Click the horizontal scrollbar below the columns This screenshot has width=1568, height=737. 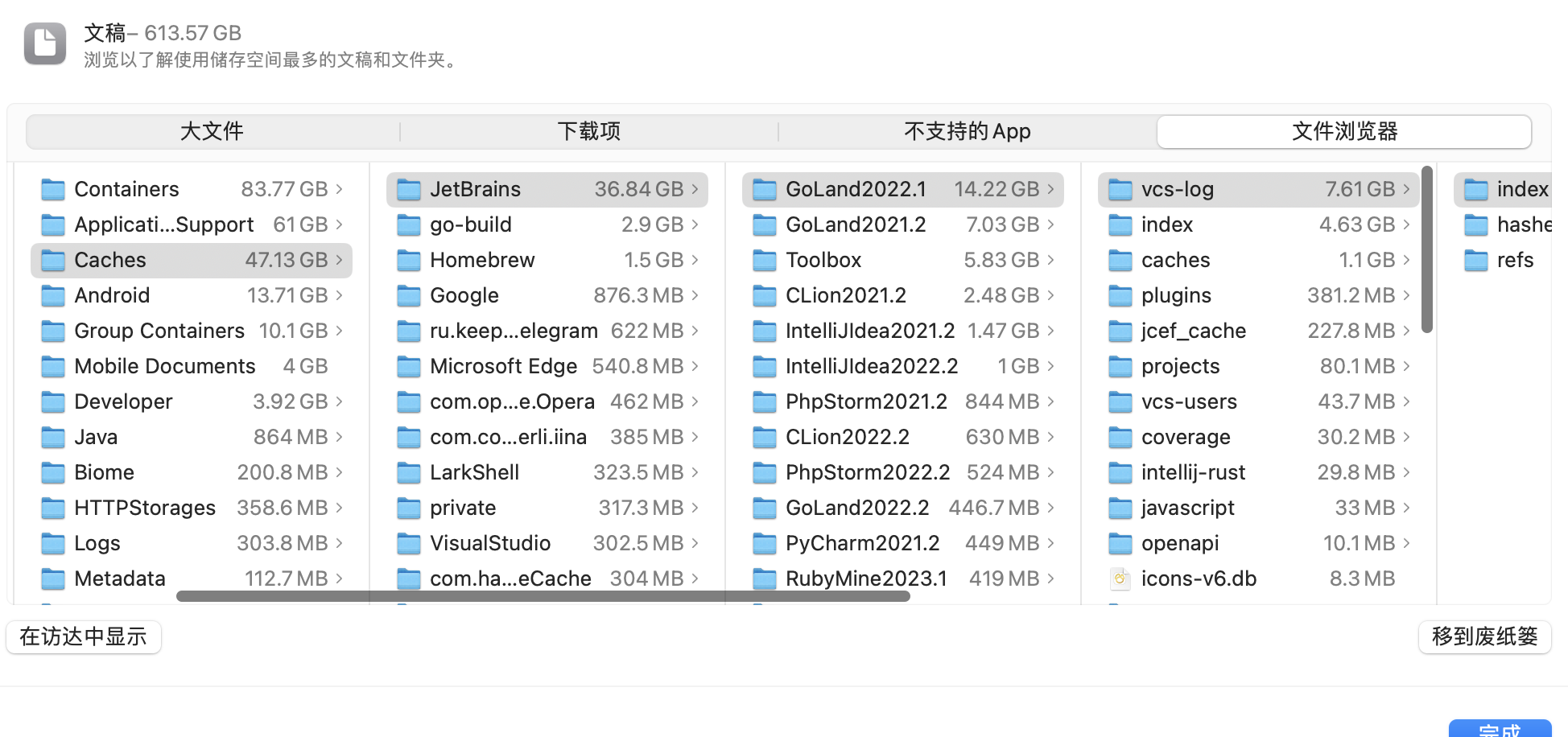point(543,596)
